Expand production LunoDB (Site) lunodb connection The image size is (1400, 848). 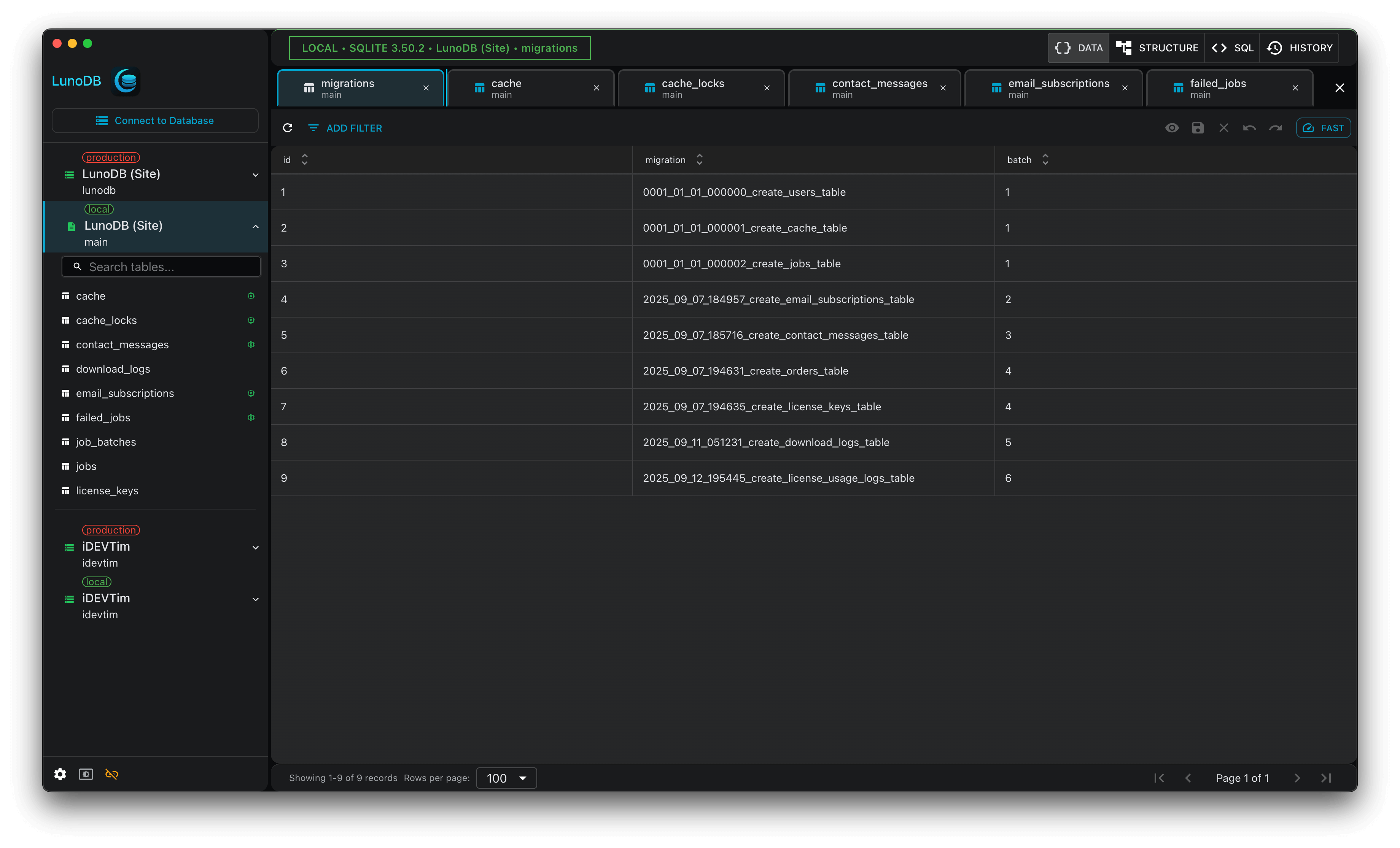click(x=256, y=175)
